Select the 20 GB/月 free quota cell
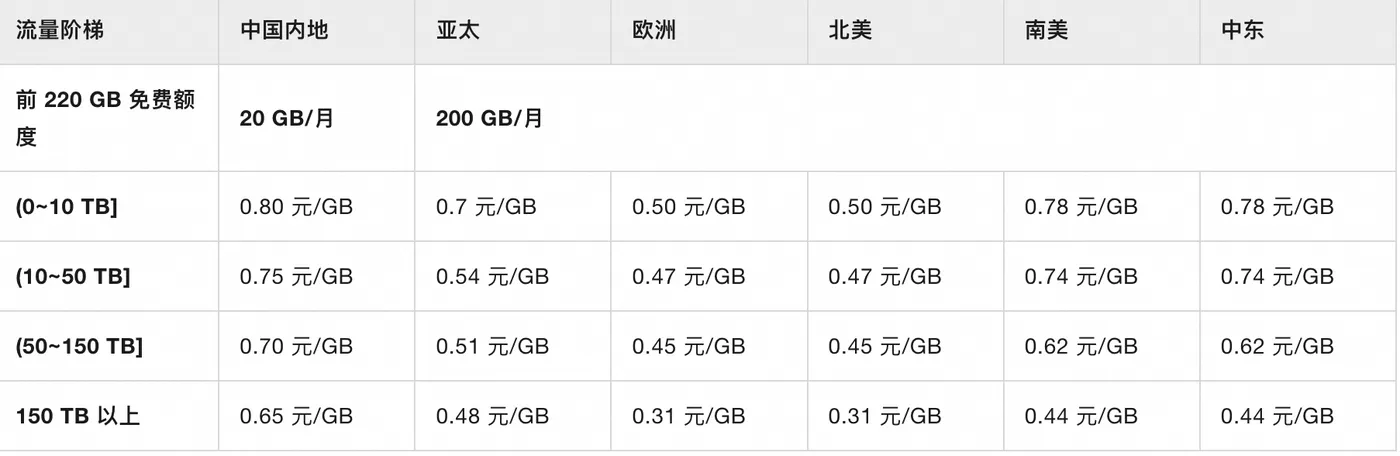This screenshot has width=1400, height=456. click(x=287, y=118)
